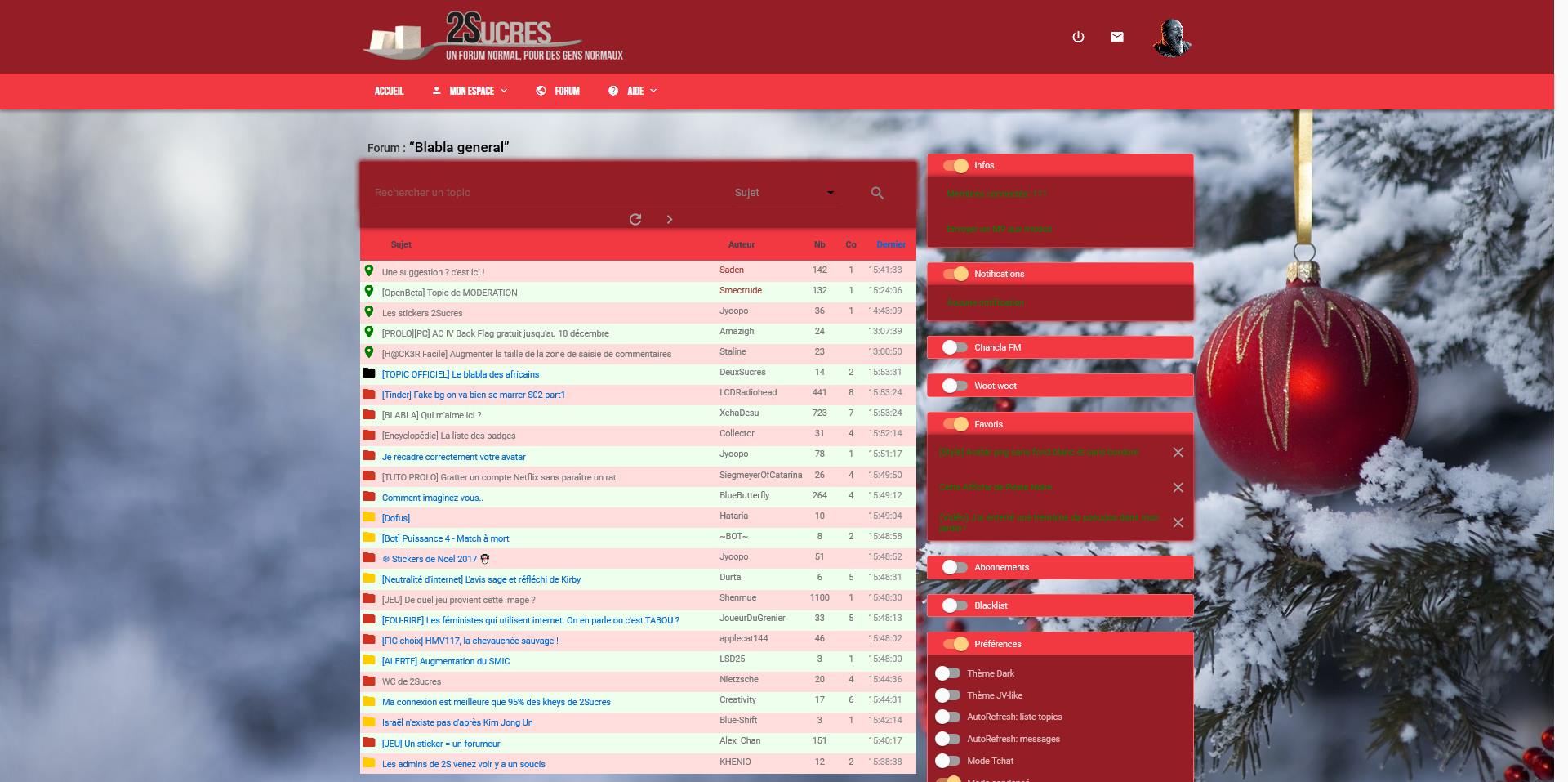This screenshot has width=1568, height=782.
Task: Click pin icon of '[OpenBeta] Topic de MODERATION'
Action: (x=369, y=291)
